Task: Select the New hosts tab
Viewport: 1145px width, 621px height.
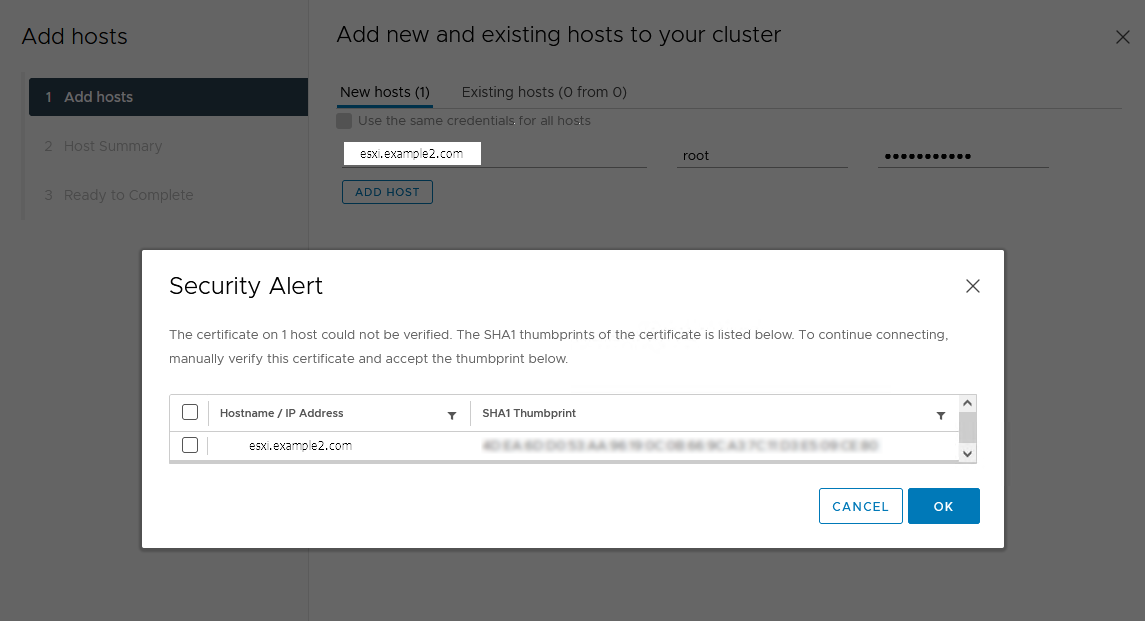Action: coord(385,92)
